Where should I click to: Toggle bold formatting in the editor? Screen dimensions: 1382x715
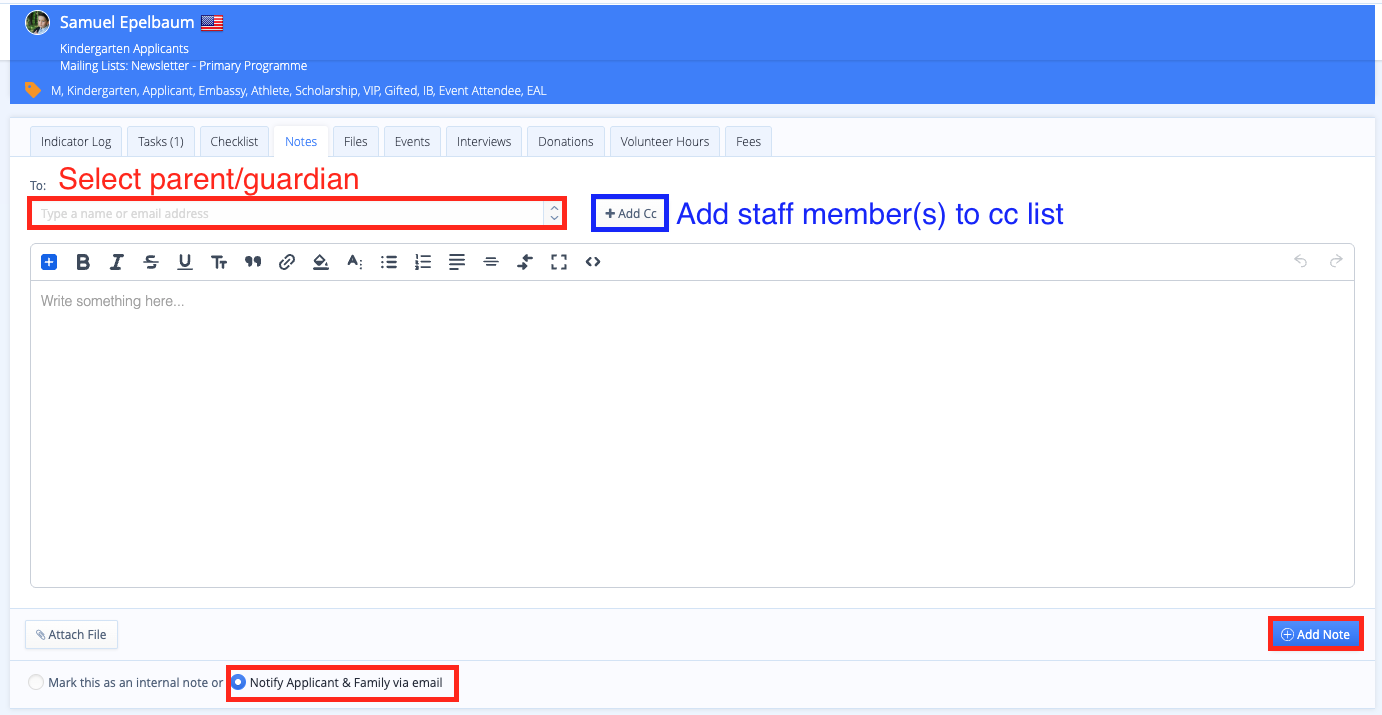83,262
